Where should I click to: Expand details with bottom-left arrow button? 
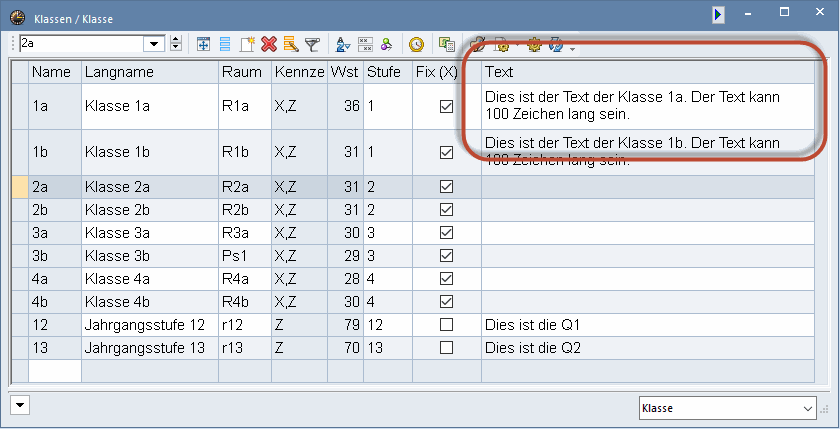[20, 405]
